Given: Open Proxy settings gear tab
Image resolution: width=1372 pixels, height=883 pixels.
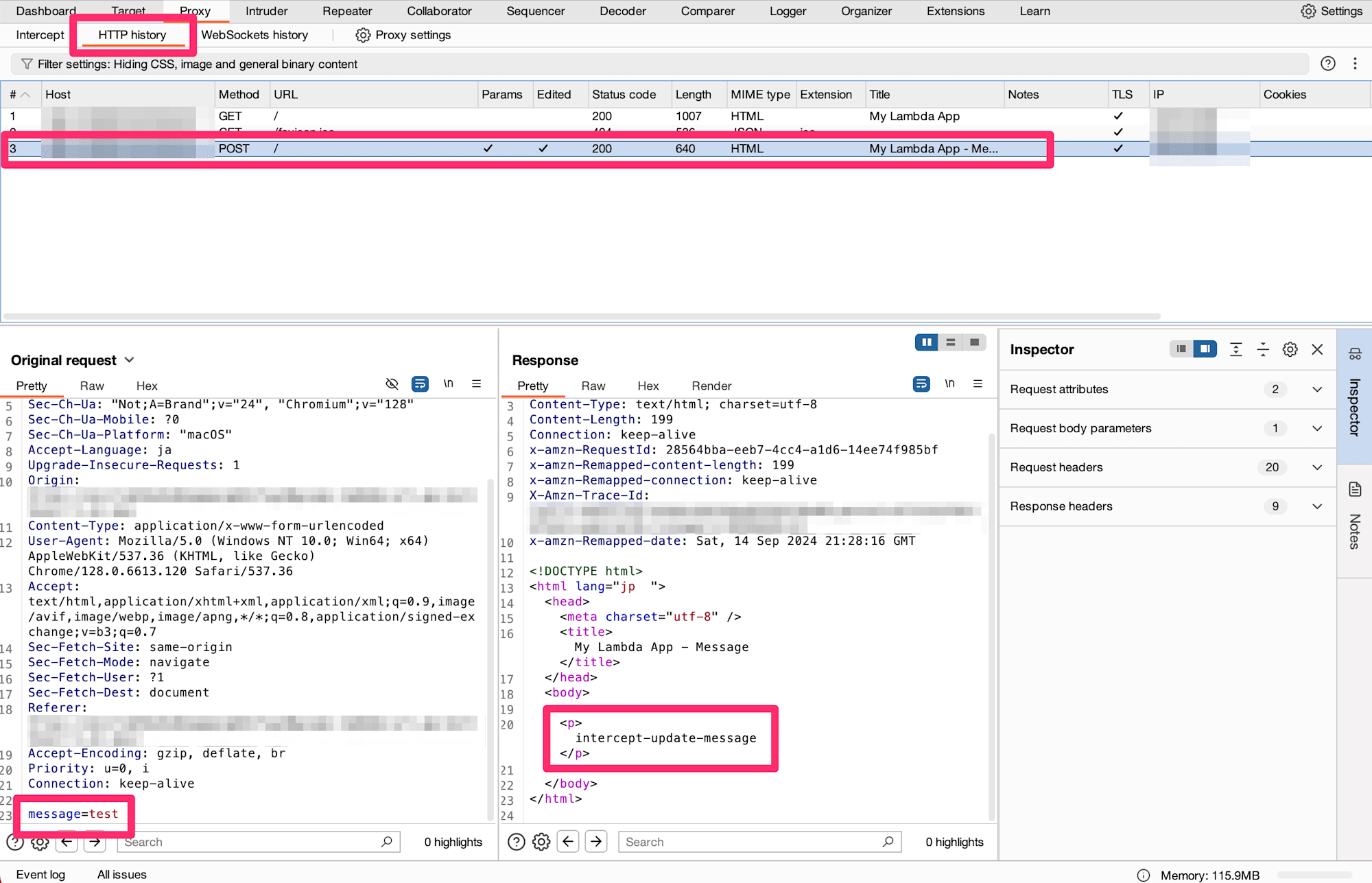Looking at the screenshot, I should 403,35.
